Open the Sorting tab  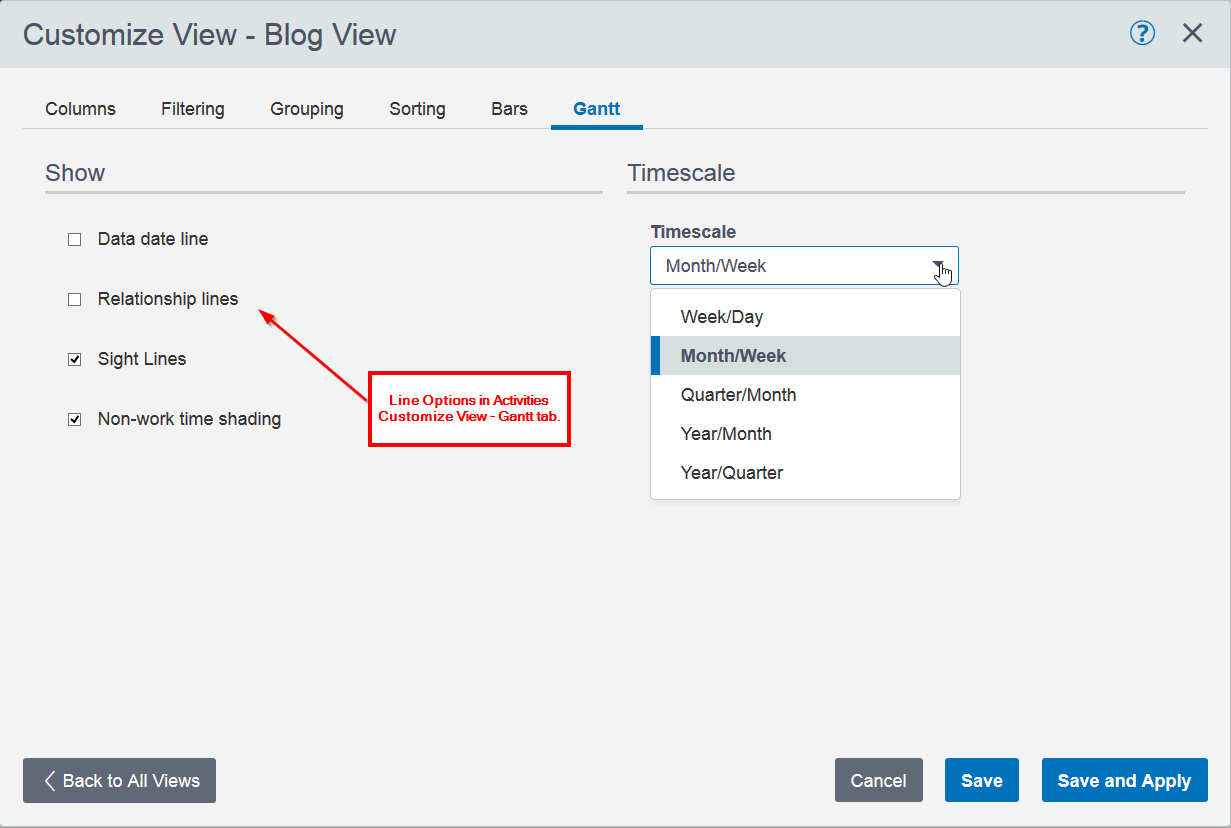coord(417,109)
